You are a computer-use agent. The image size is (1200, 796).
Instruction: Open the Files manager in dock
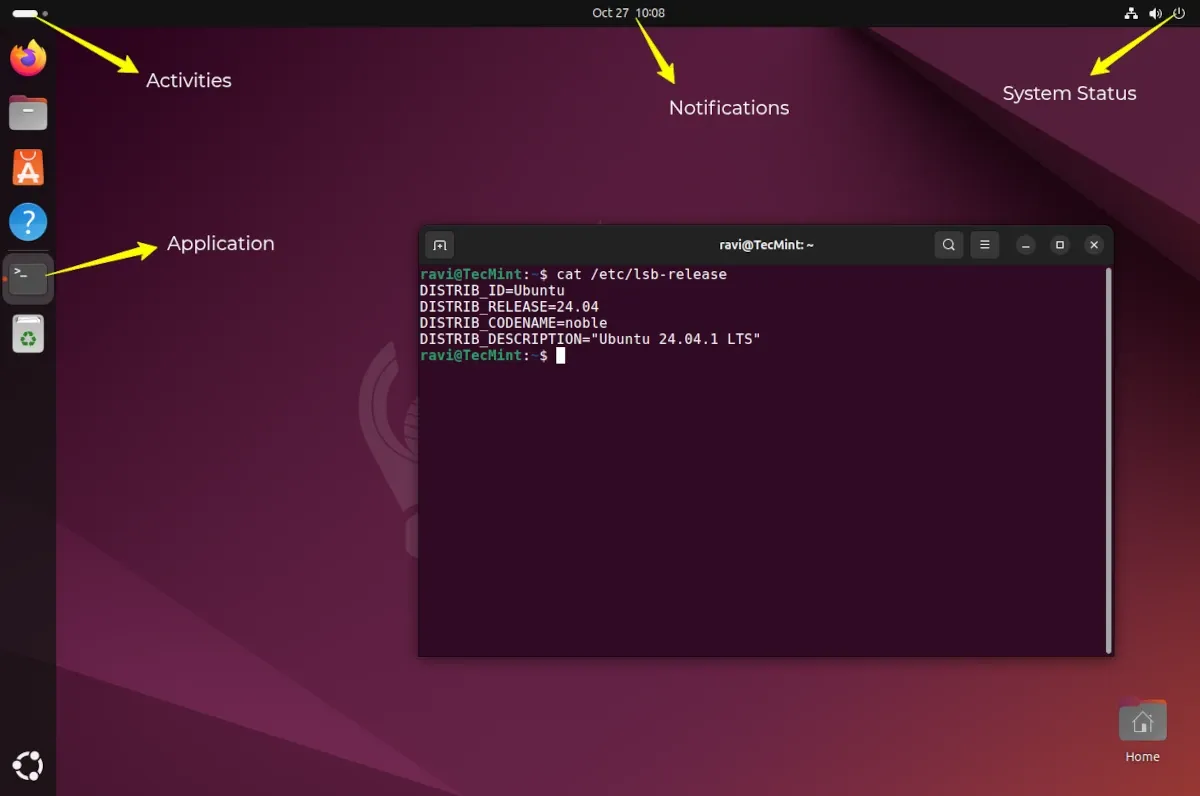[28, 113]
